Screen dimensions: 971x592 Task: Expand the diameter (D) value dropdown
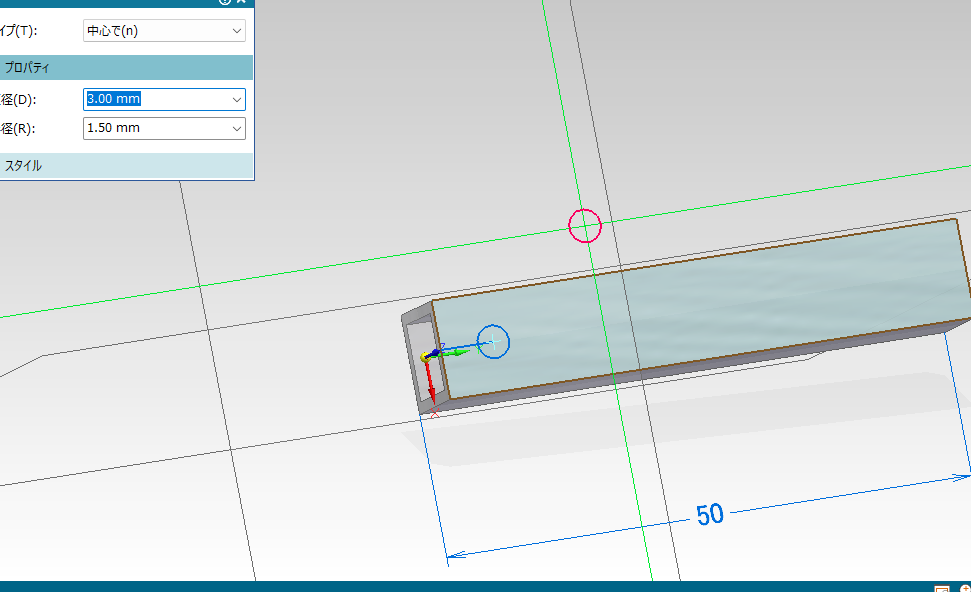click(236, 99)
